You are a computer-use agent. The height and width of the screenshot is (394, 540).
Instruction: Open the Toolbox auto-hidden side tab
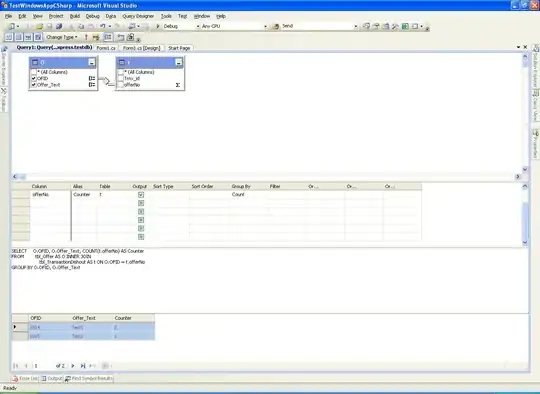point(3,100)
